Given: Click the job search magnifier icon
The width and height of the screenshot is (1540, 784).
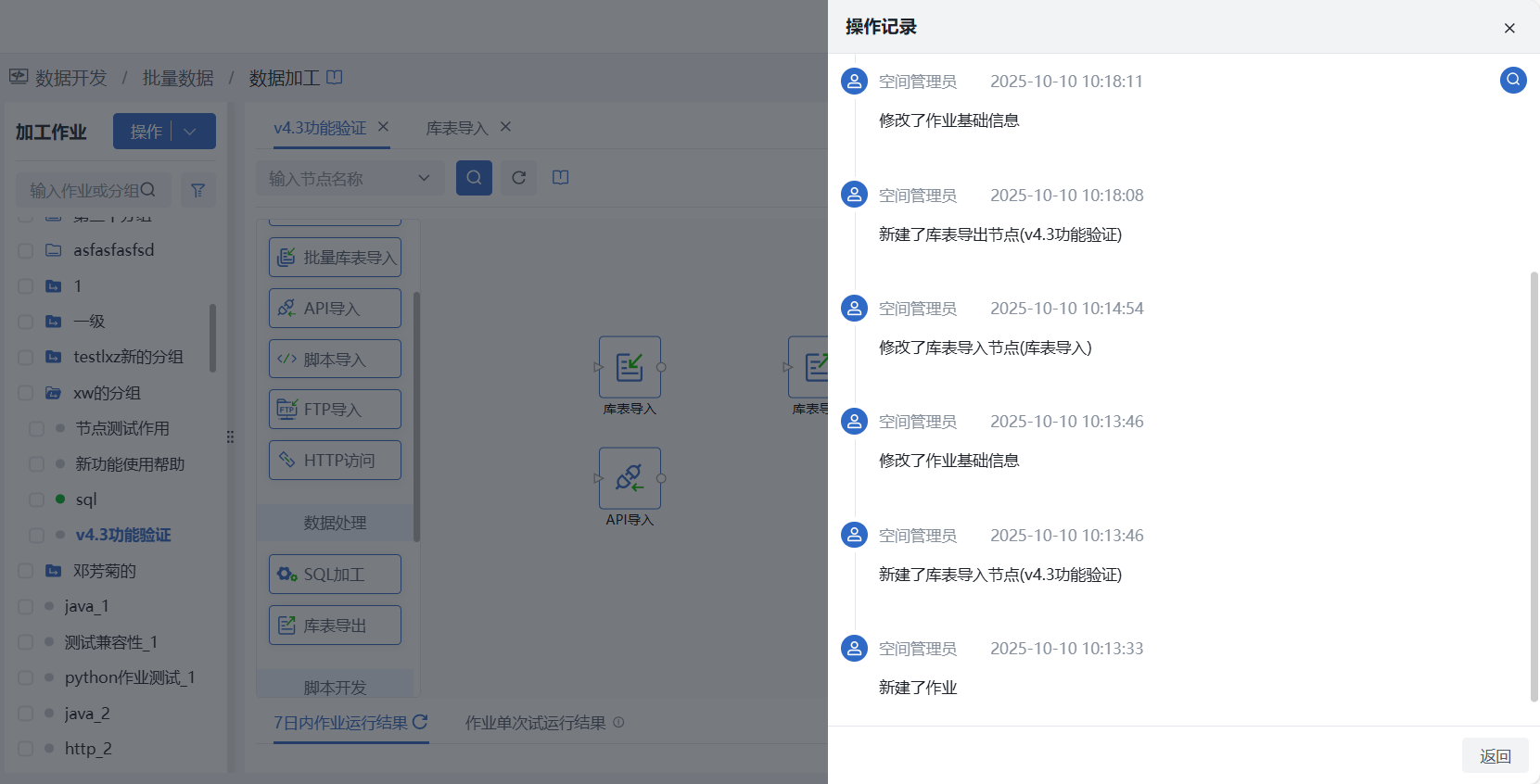Looking at the screenshot, I should [147, 190].
